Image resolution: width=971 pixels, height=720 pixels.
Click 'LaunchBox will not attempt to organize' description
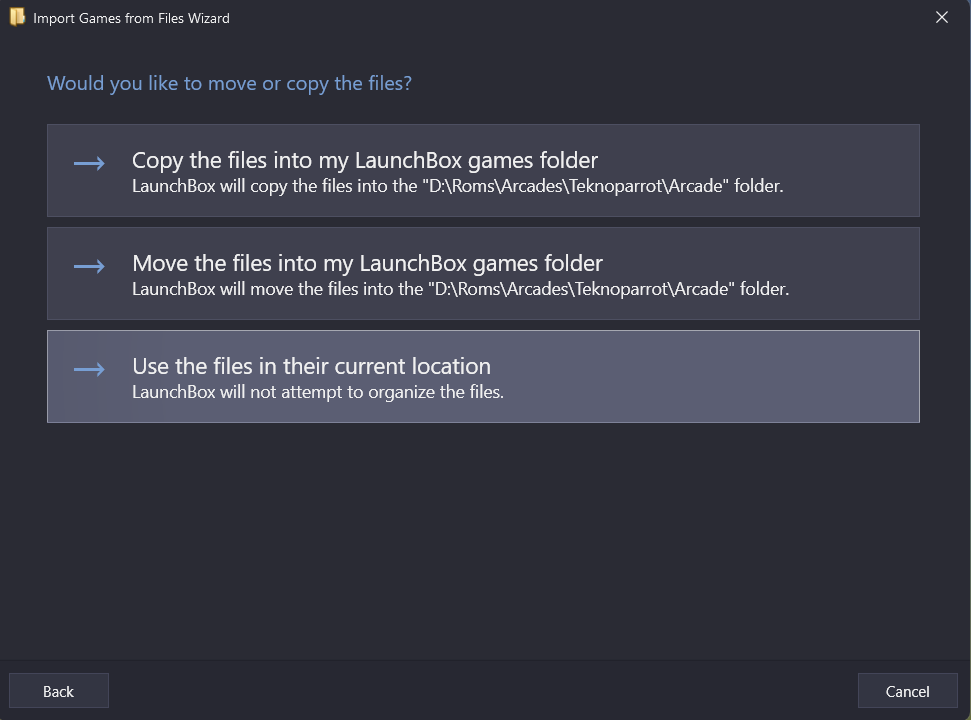[318, 393]
